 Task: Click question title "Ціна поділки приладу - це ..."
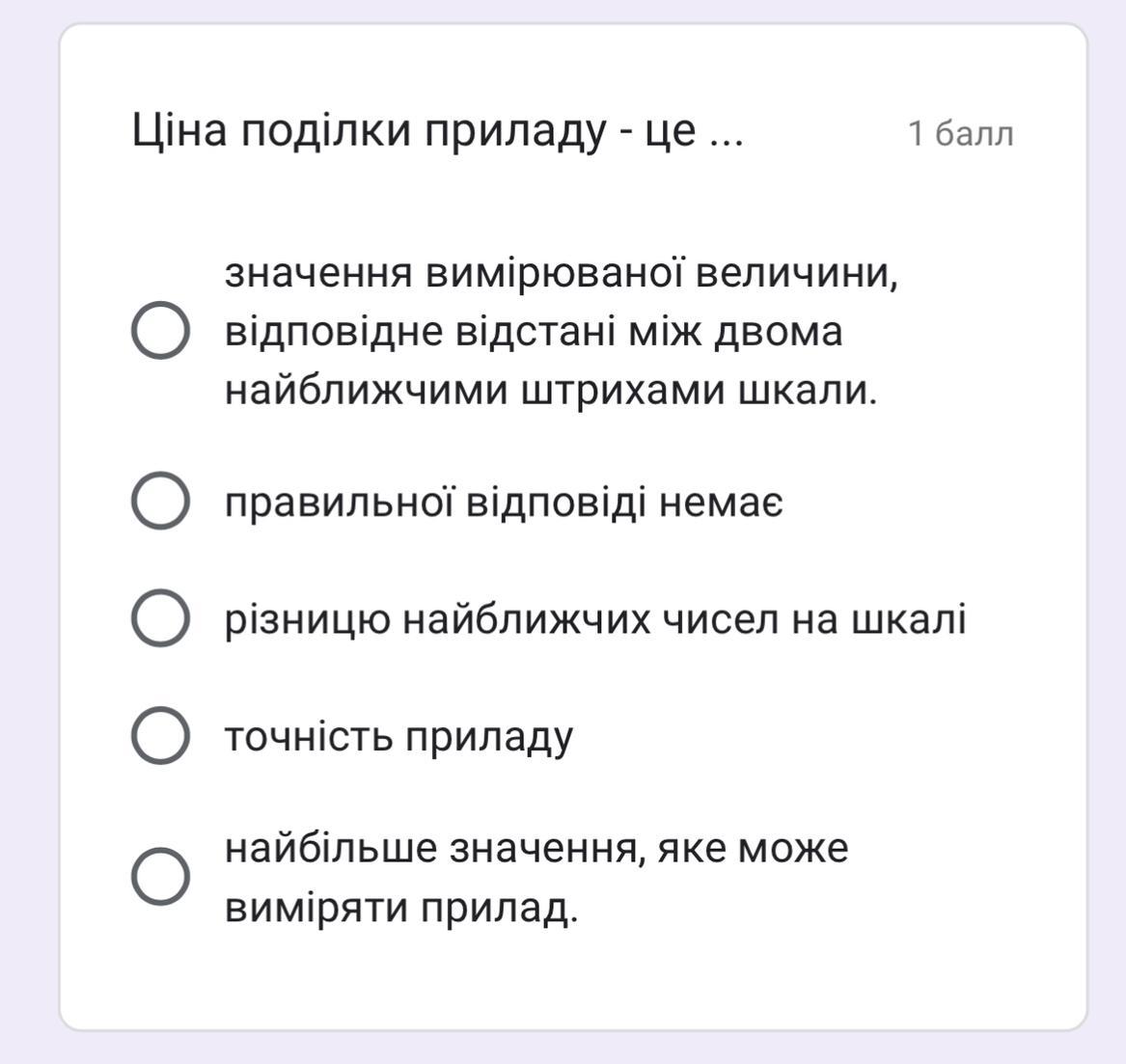[x=437, y=132]
